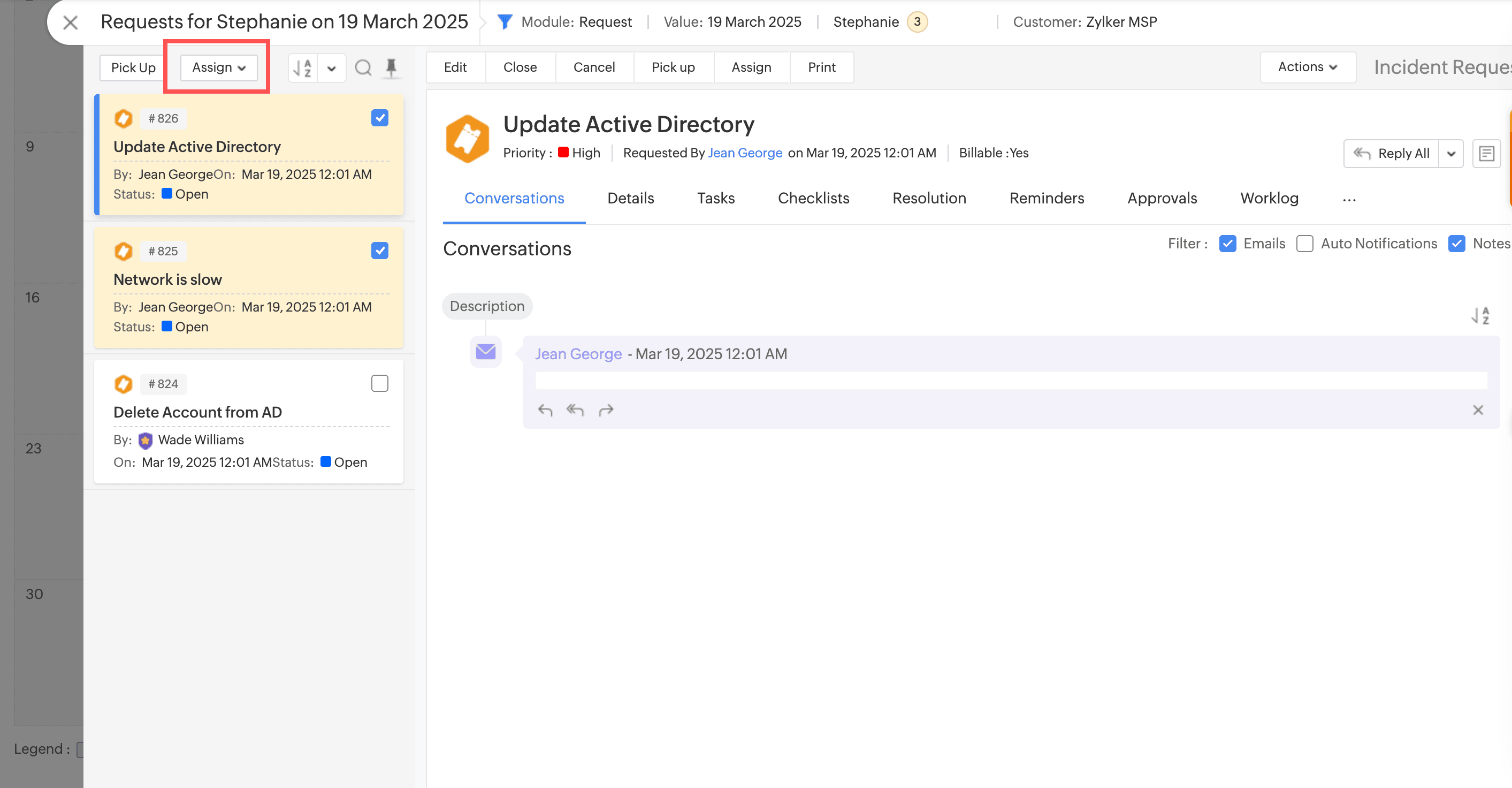Screen dimensions: 1512x788
Task: Click the red High priority color indicator
Action: pos(563,153)
